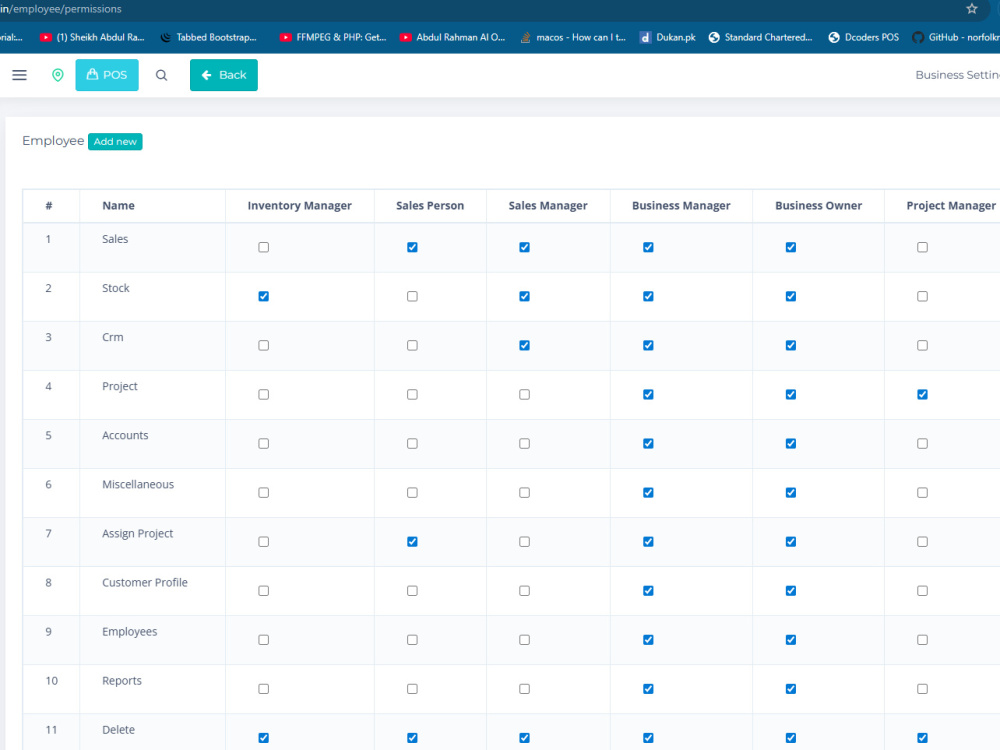The height and width of the screenshot is (750, 1000).
Task: Uncheck Crm for Business Owner
Action: [791, 346]
